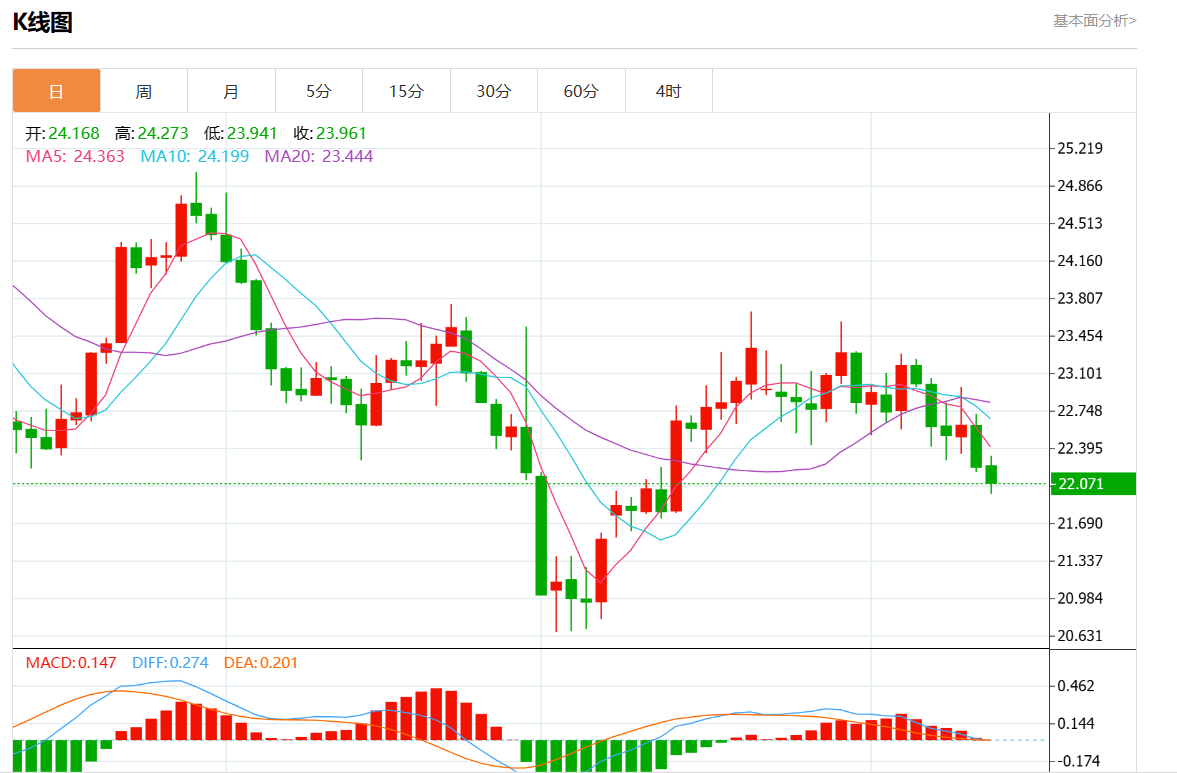The height and width of the screenshot is (773, 1177).
Task: Click the high price value 24.273
Action: pos(163,133)
